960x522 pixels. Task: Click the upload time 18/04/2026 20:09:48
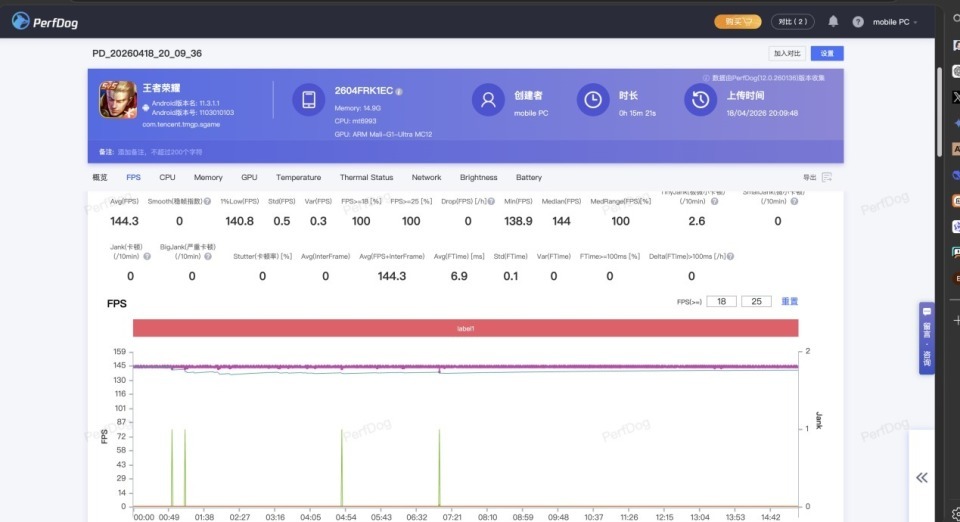[762, 113]
